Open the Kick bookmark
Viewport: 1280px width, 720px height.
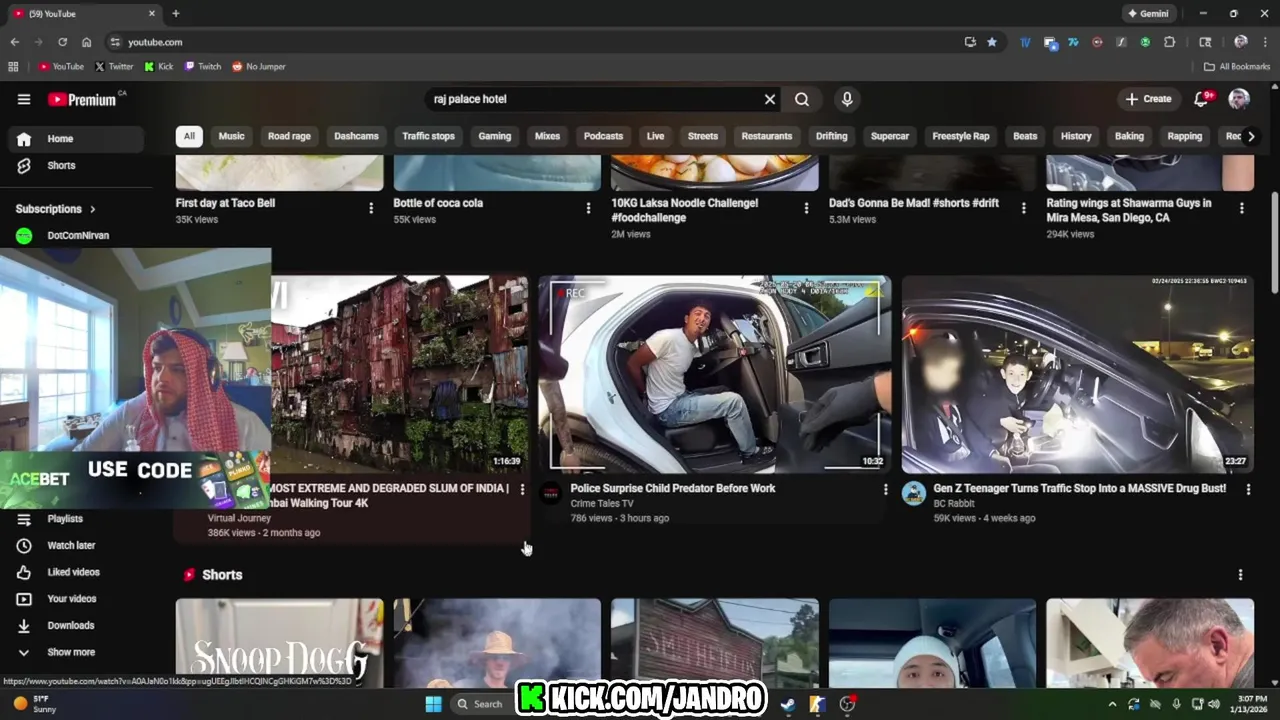tap(159, 66)
